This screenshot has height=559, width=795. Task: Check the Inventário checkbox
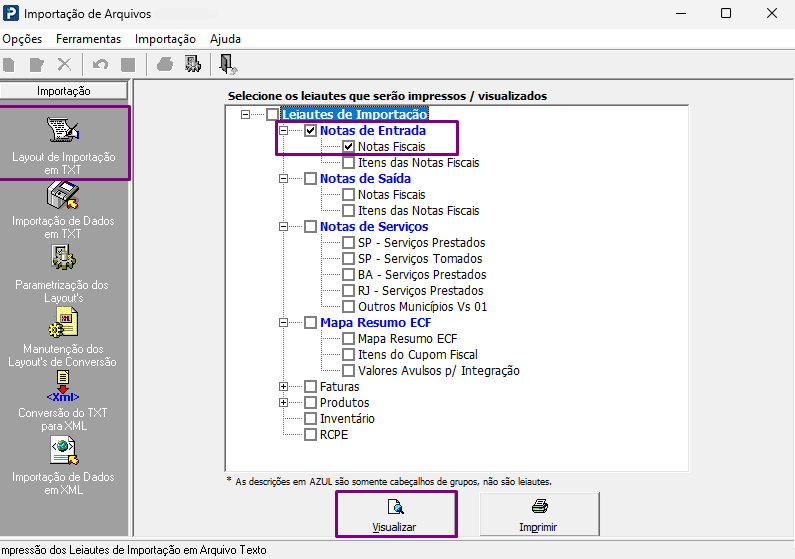tap(310, 419)
